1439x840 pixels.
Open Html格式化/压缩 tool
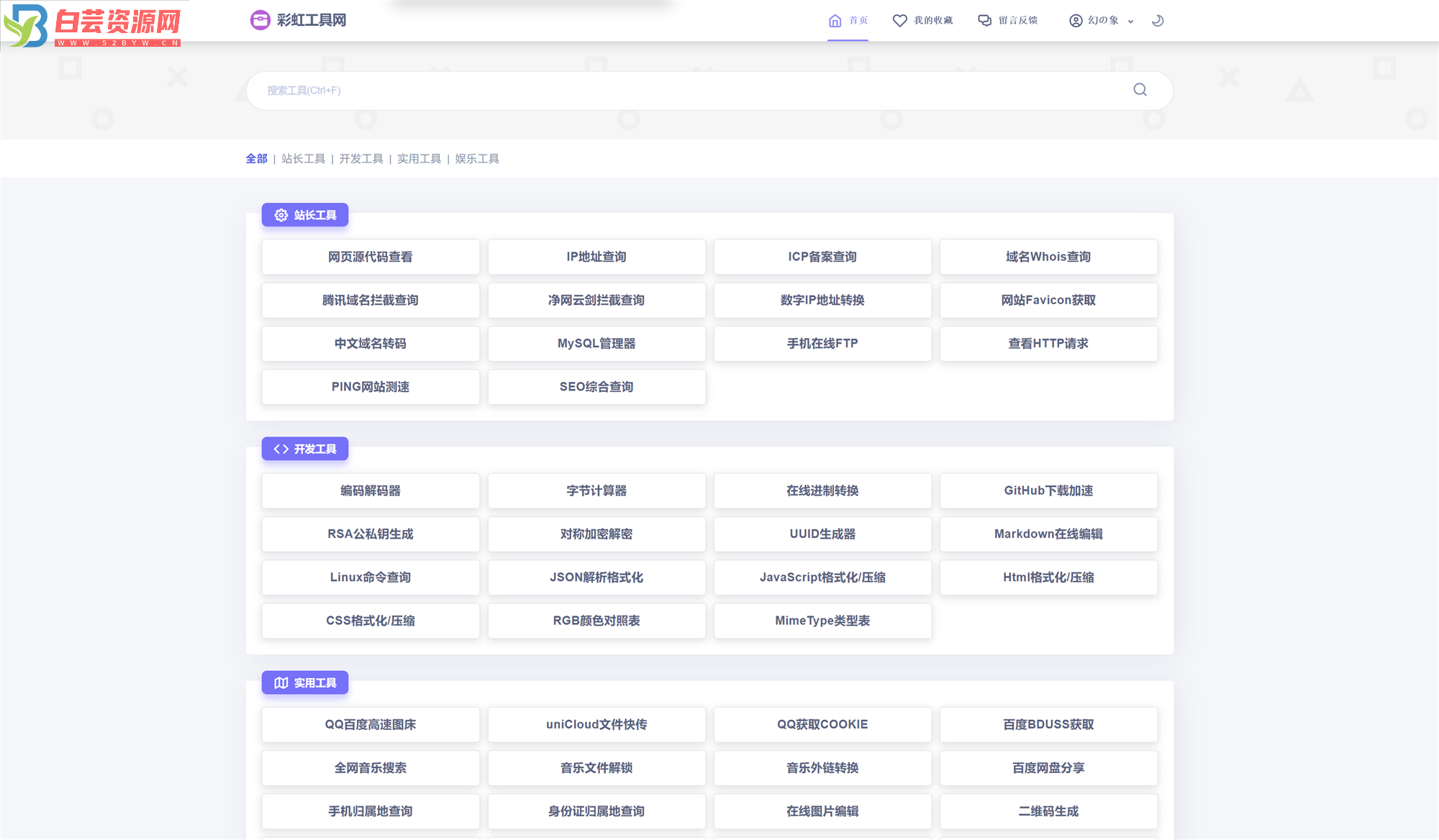tap(1048, 577)
